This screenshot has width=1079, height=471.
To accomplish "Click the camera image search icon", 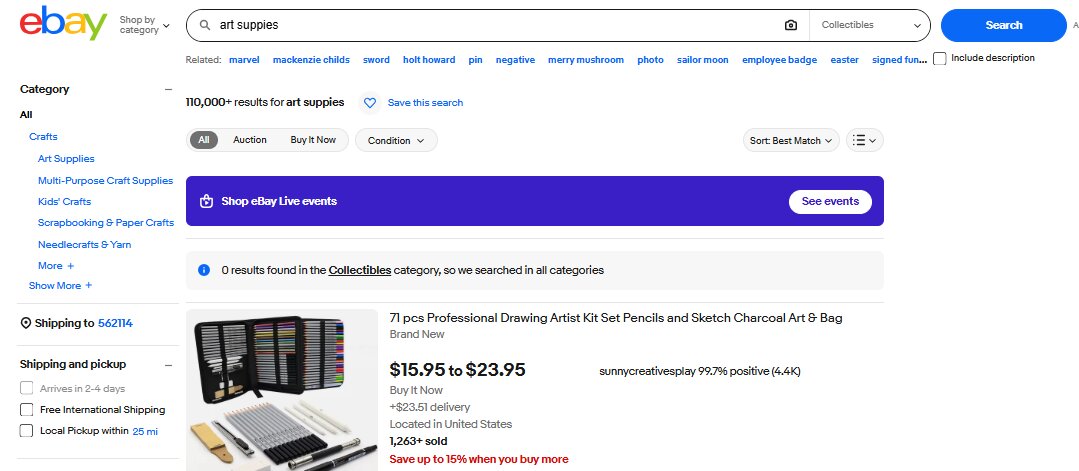I will click(791, 25).
